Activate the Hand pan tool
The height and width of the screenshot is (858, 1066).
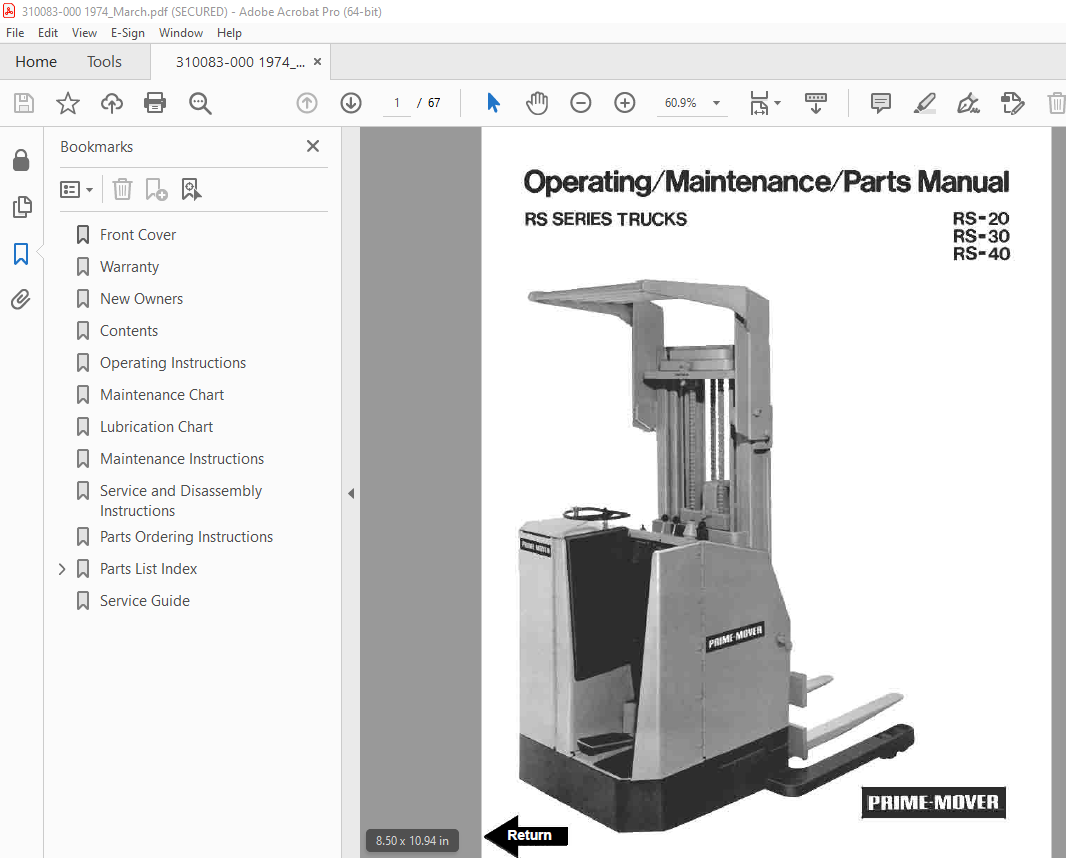537,103
